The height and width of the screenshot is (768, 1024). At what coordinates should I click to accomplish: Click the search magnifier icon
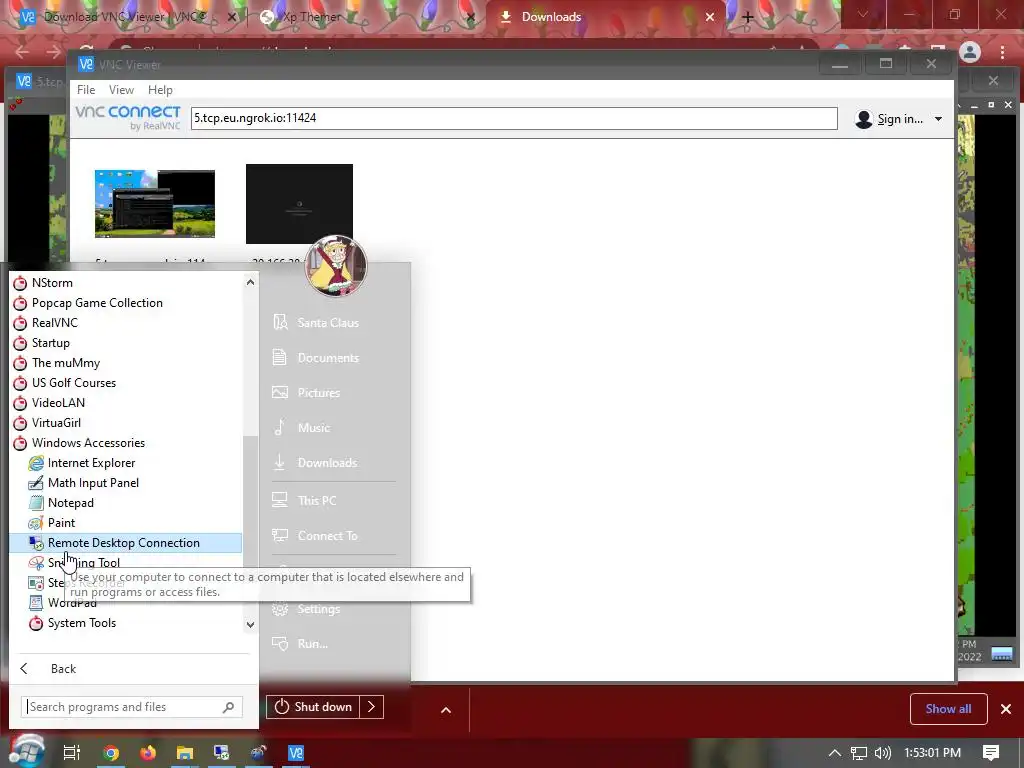[229, 707]
